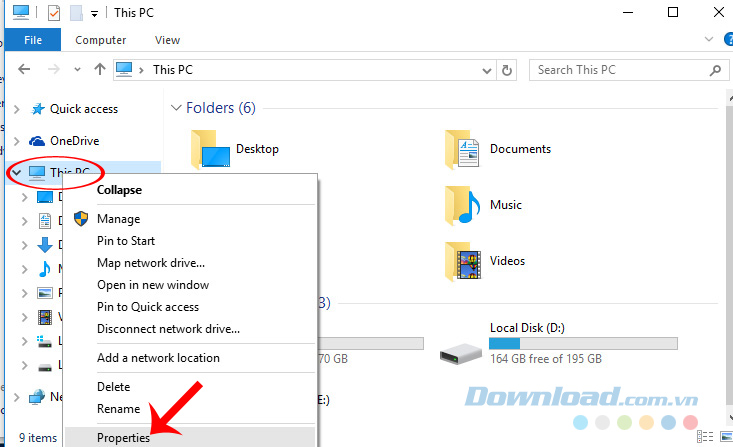Select the Music note icon in tree

point(45,269)
